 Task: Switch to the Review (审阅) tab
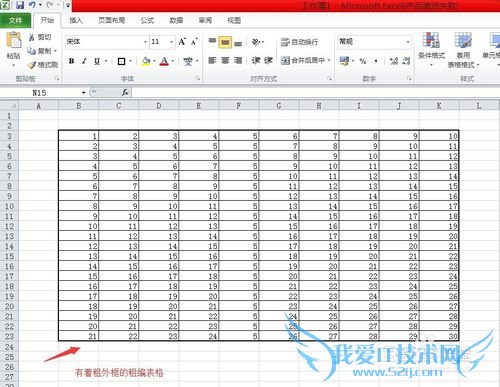[205, 20]
